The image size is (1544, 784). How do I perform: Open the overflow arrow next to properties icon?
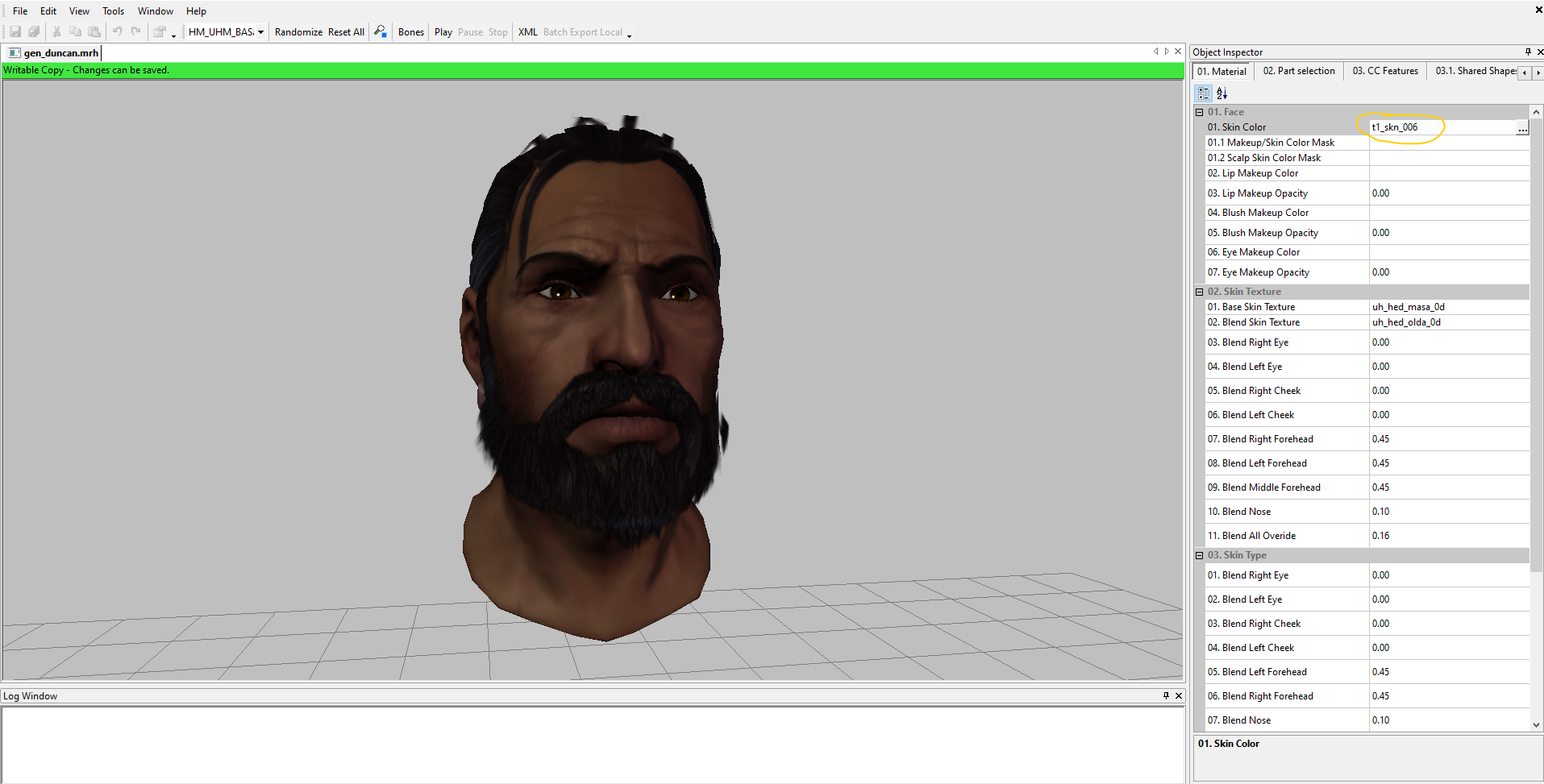(173, 35)
